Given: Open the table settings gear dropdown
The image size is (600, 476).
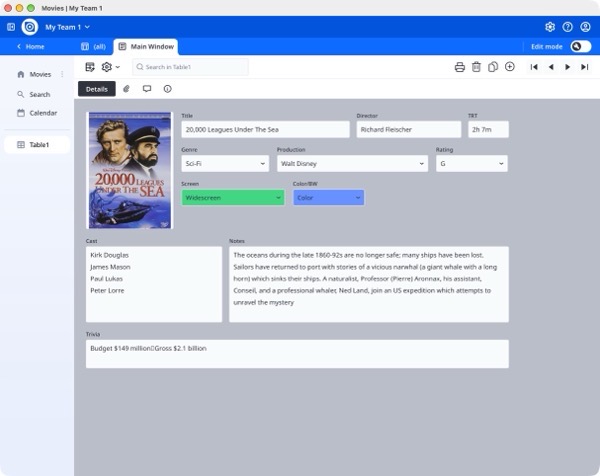Looking at the screenshot, I should (x=111, y=67).
